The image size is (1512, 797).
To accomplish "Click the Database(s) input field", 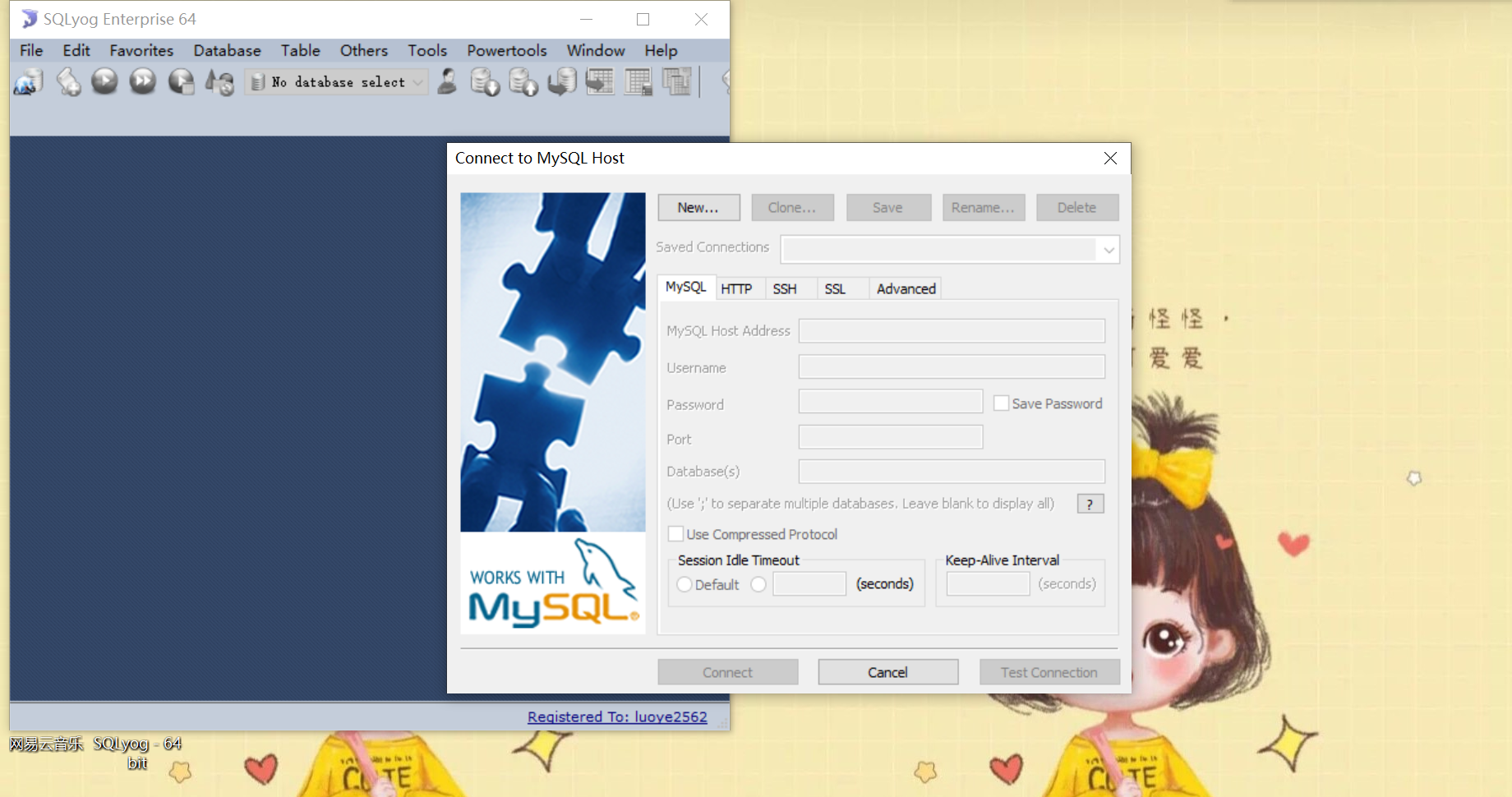I will [x=952, y=472].
